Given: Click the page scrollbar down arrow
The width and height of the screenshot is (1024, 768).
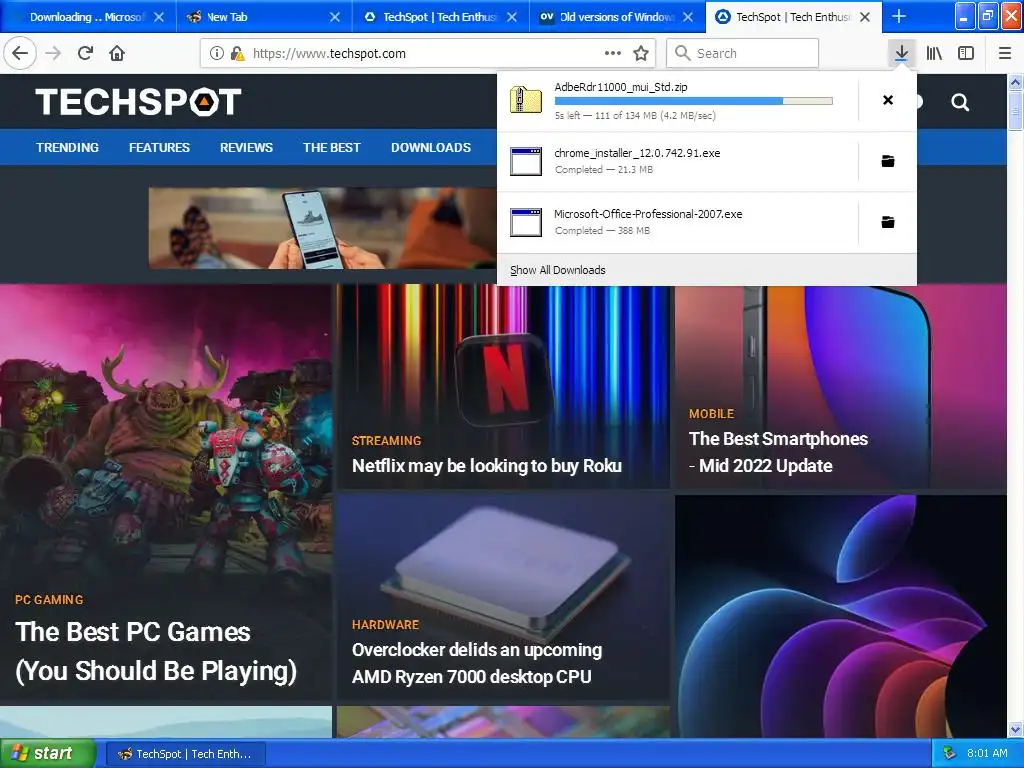Looking at the screenshot, I should click(1016, 729).
